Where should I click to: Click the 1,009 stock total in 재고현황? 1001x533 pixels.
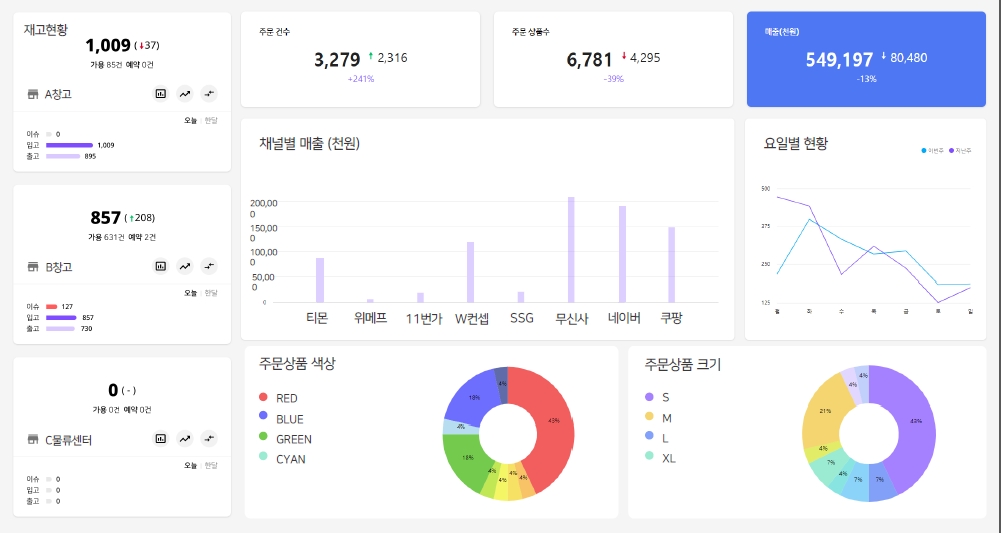pyautogui.click(x=108, y=45)
